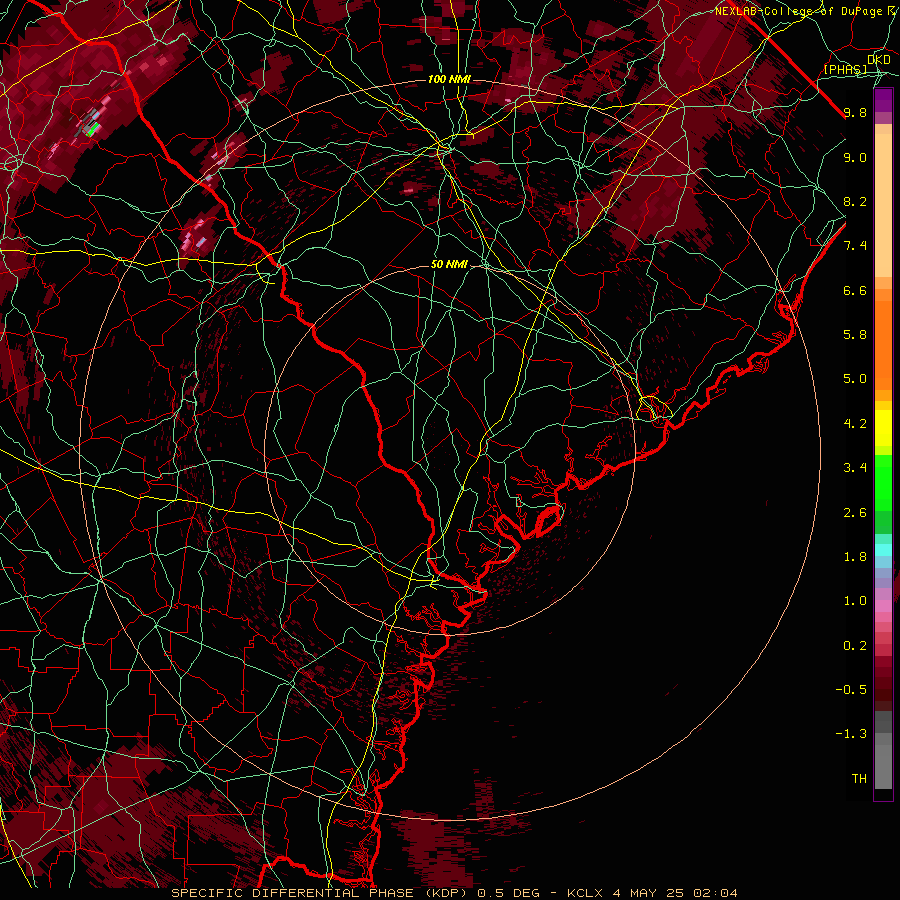Click the "[PHAS]" label above the color scale
This screenshot has height=900, width=900.
click(x=845, y=70)
